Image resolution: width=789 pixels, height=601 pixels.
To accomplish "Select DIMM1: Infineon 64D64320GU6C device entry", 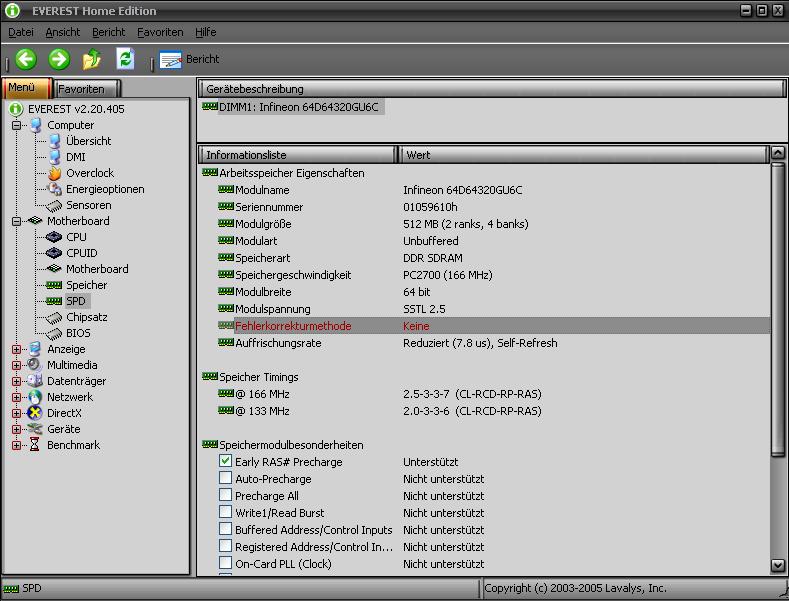I will (x=293, y=107).
